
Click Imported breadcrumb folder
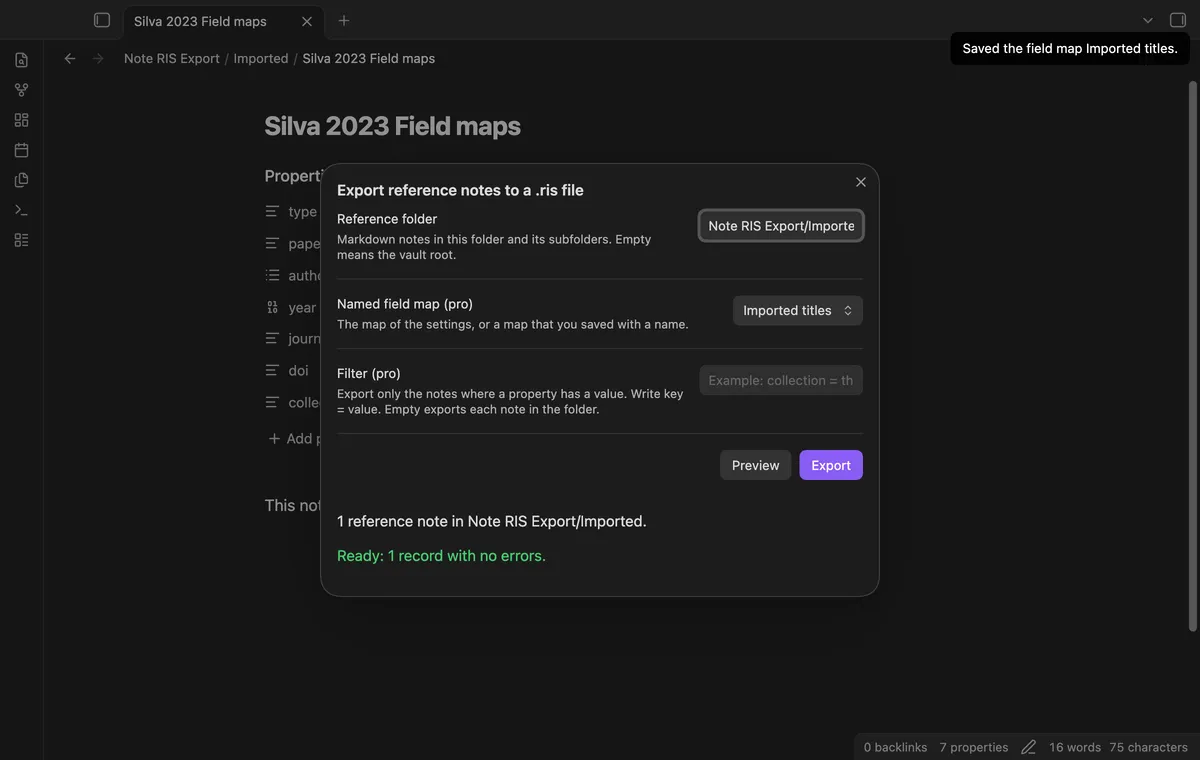point(261,59)
